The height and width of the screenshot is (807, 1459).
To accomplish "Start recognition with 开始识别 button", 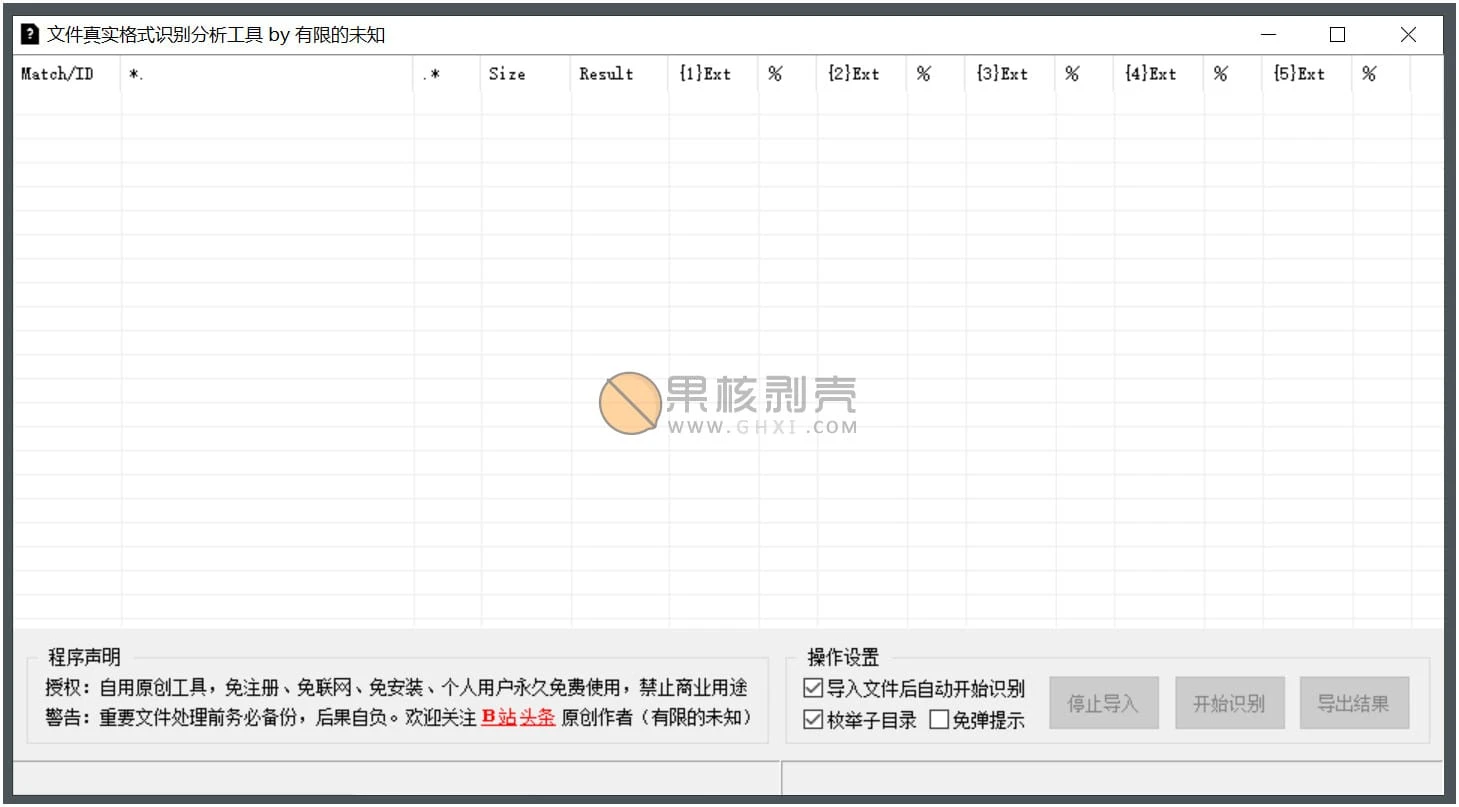I will 1229,703.
